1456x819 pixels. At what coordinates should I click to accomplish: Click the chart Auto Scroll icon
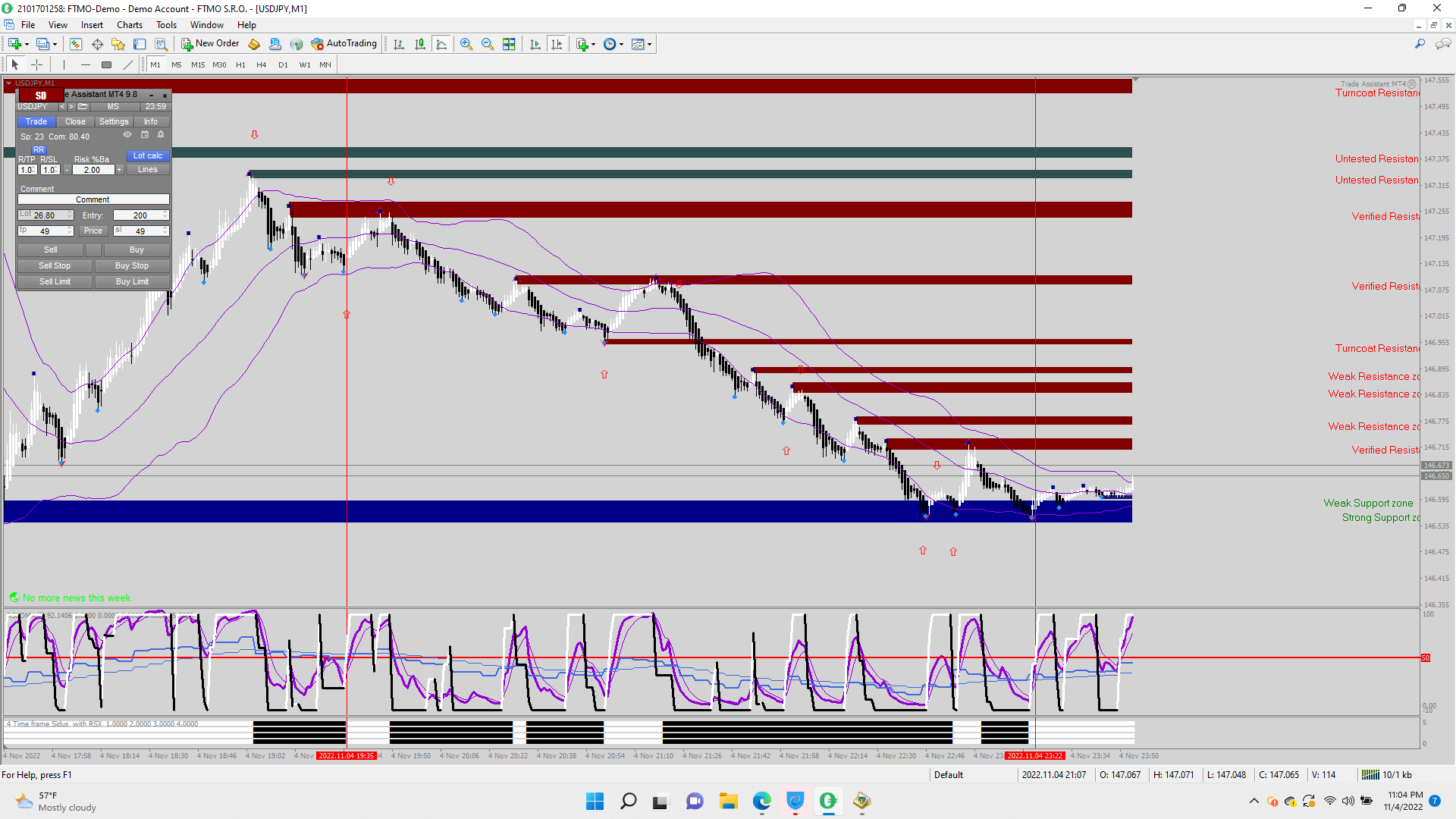535,44
